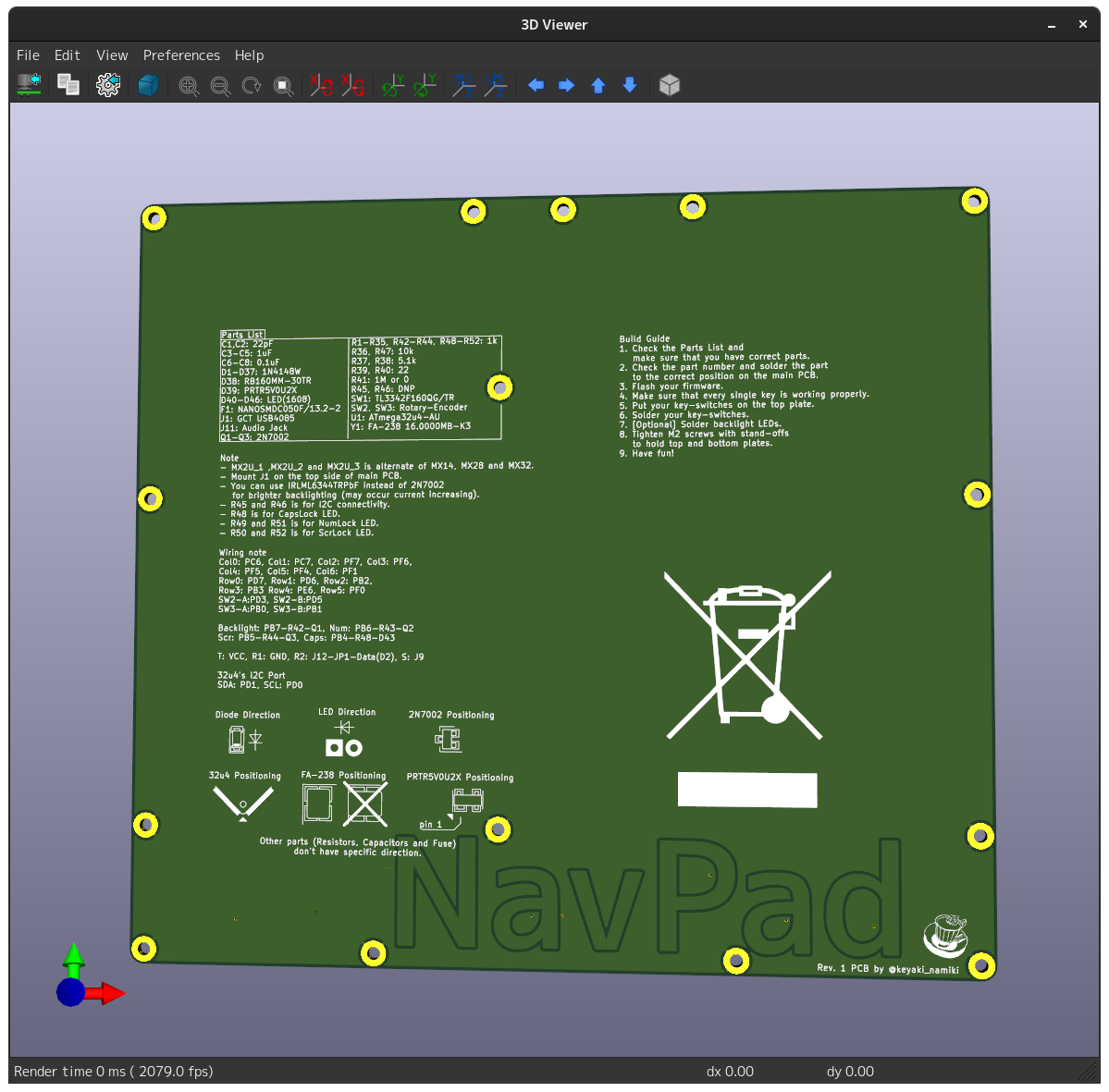Zoom out from the board
1109x1092 pixels.
tap(221, 85)
